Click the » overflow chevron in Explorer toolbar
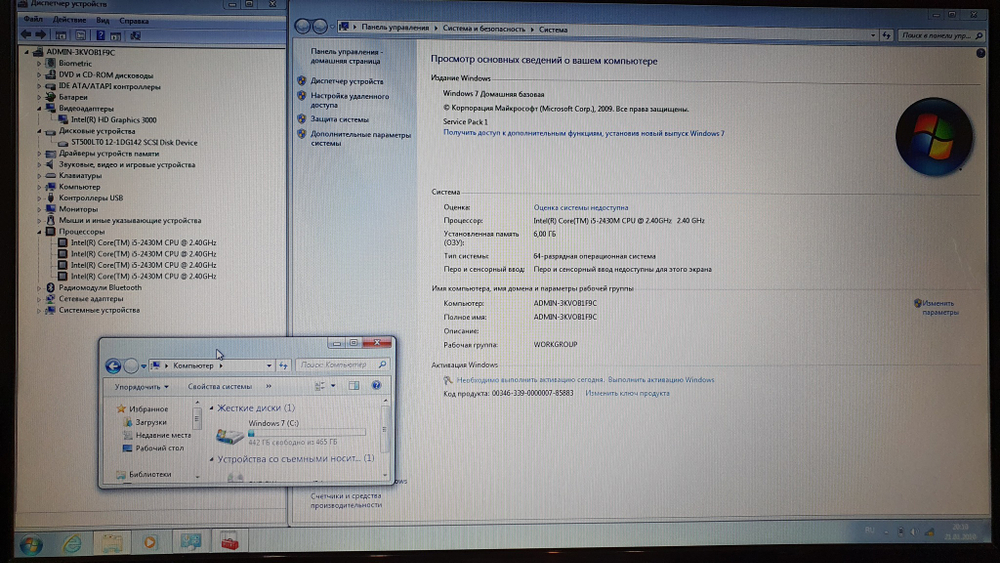 click(268, 386)
